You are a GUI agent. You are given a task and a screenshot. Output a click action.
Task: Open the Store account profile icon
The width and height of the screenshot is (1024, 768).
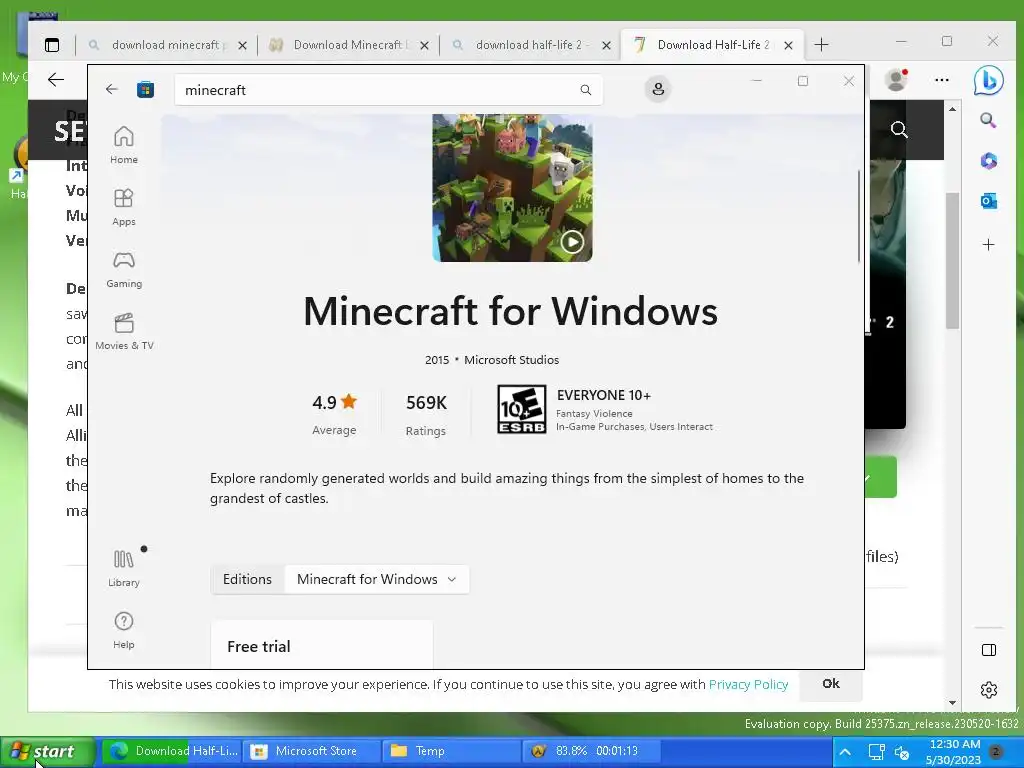pyautogui.click(x=658, y=89)
